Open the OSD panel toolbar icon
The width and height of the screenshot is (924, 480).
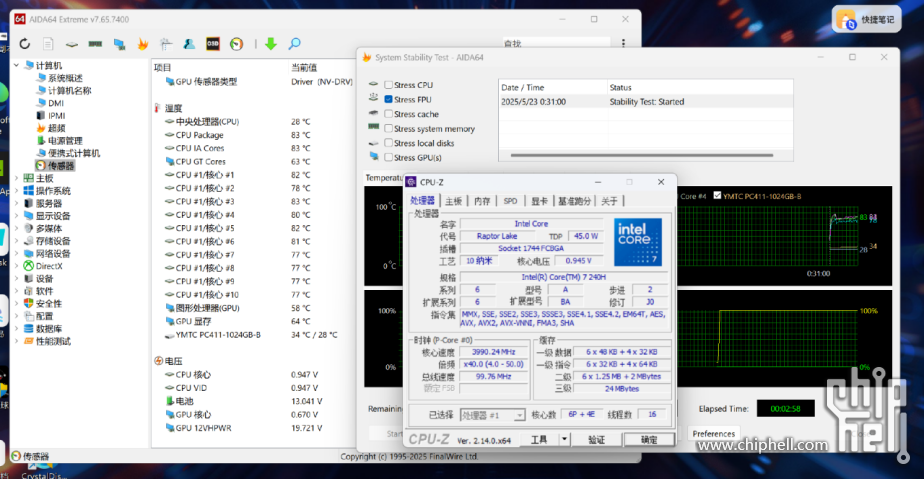click(x=213, y=44)
